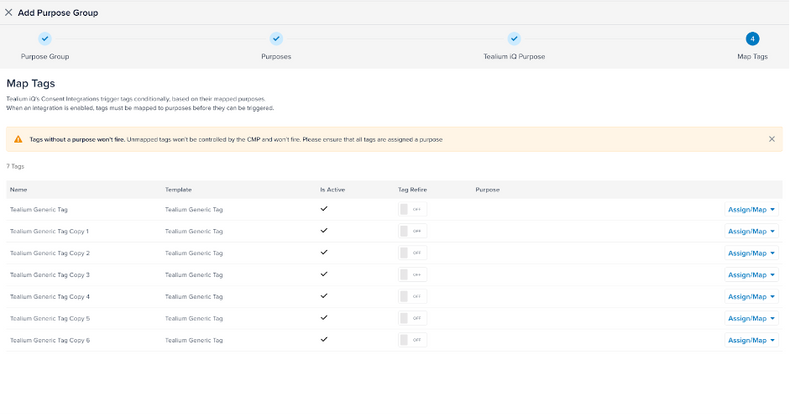Enable Tag Refire for Copy 2 tag

411,253
